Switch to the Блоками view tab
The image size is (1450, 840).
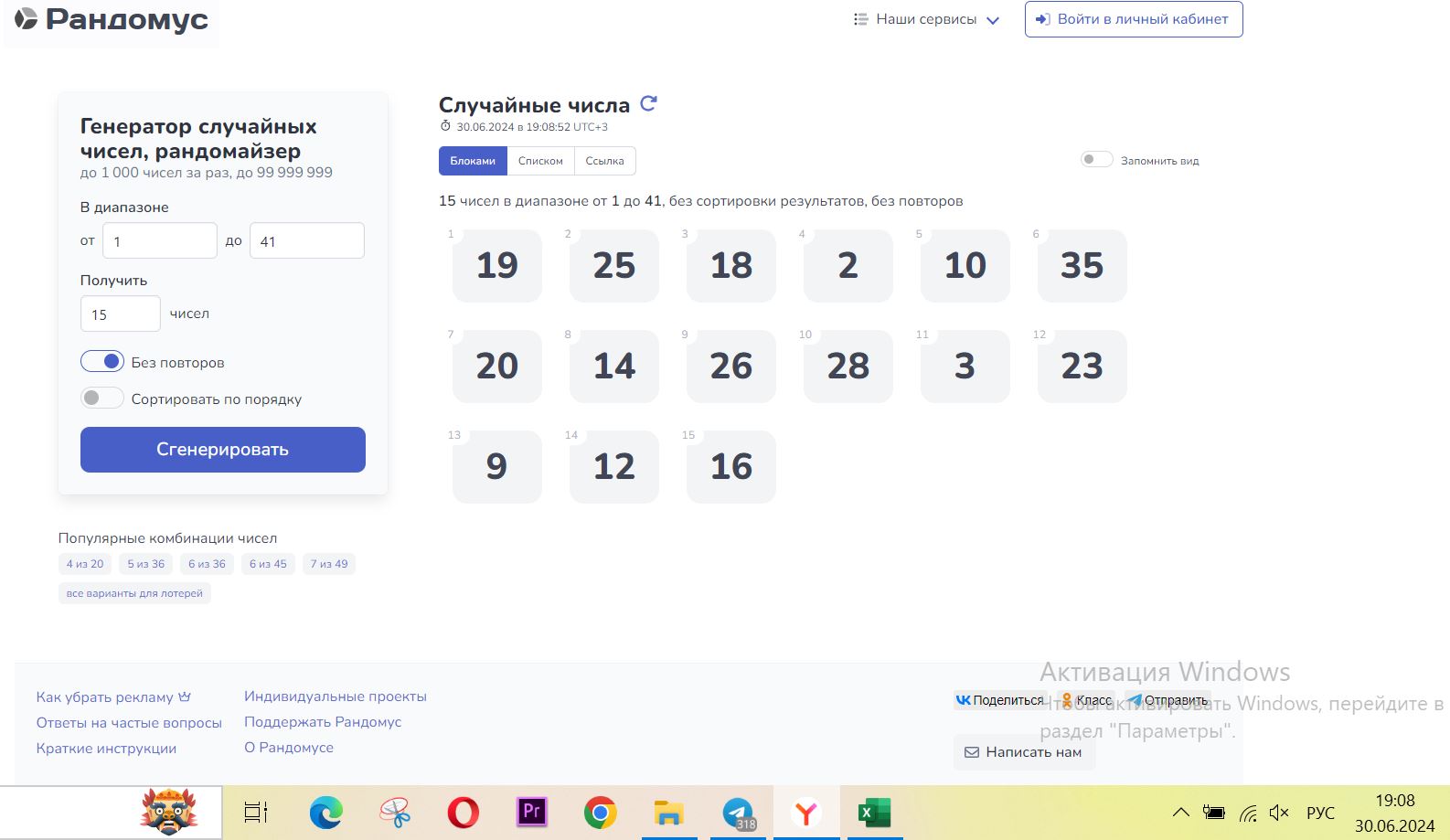pos(473,161)
